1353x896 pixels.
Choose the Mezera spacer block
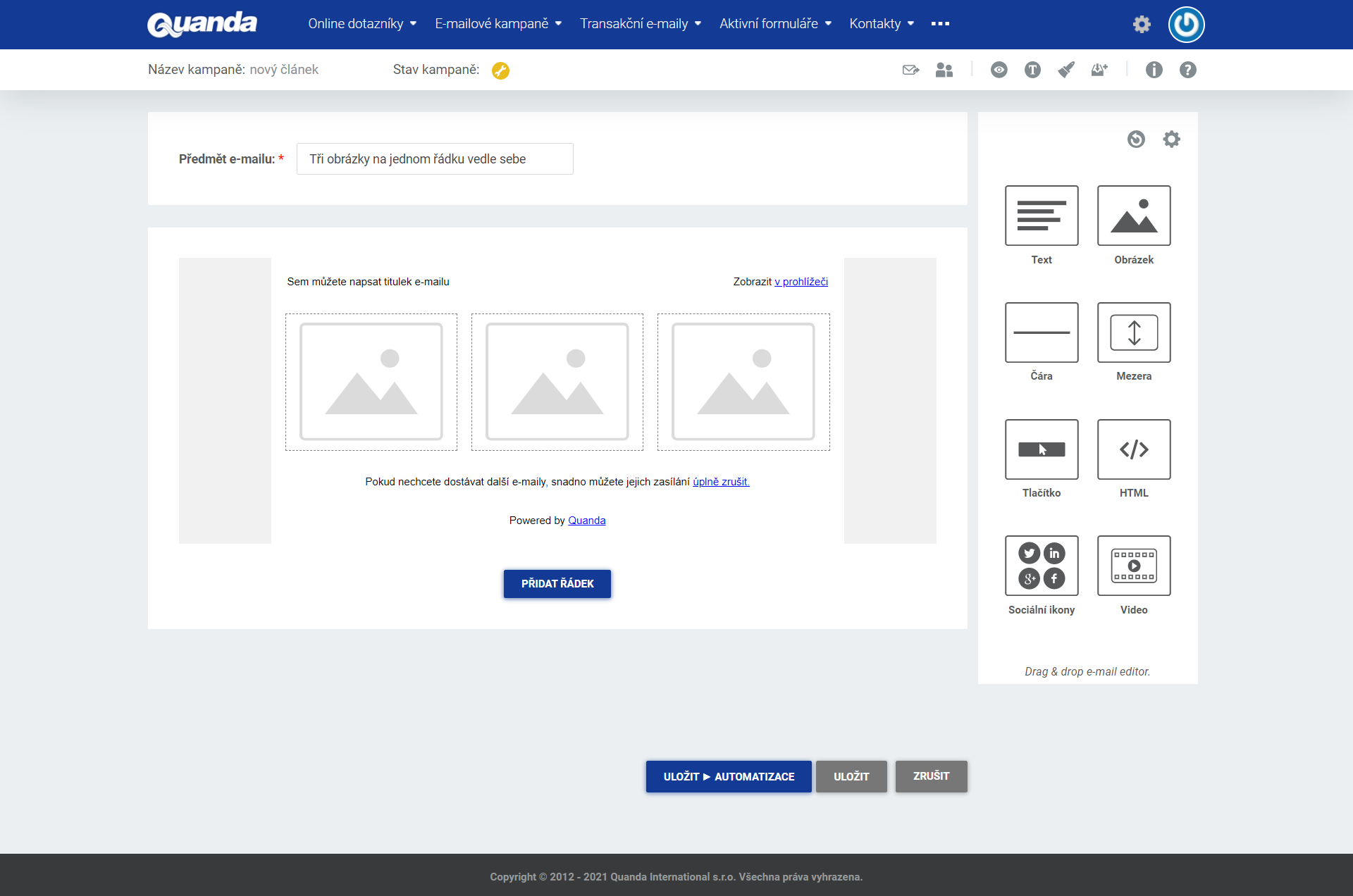[1133, 332]
